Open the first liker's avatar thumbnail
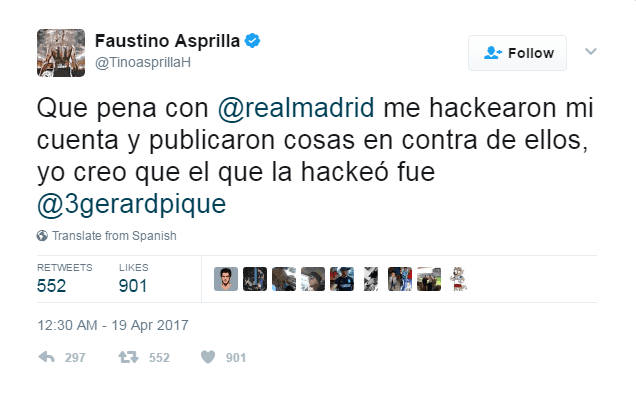This screenshot has width=636, height=402. point(226,279)
